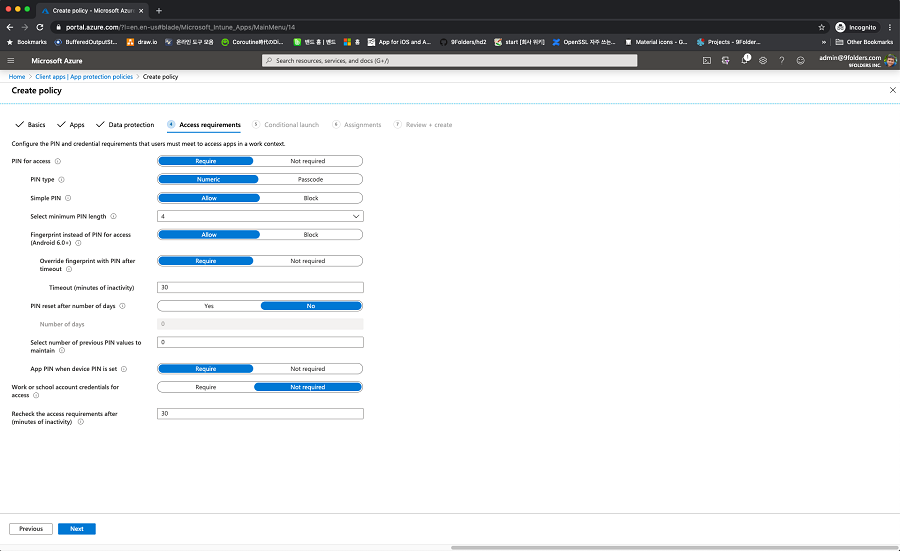Open portal settings gear icon

click(763, 60)
